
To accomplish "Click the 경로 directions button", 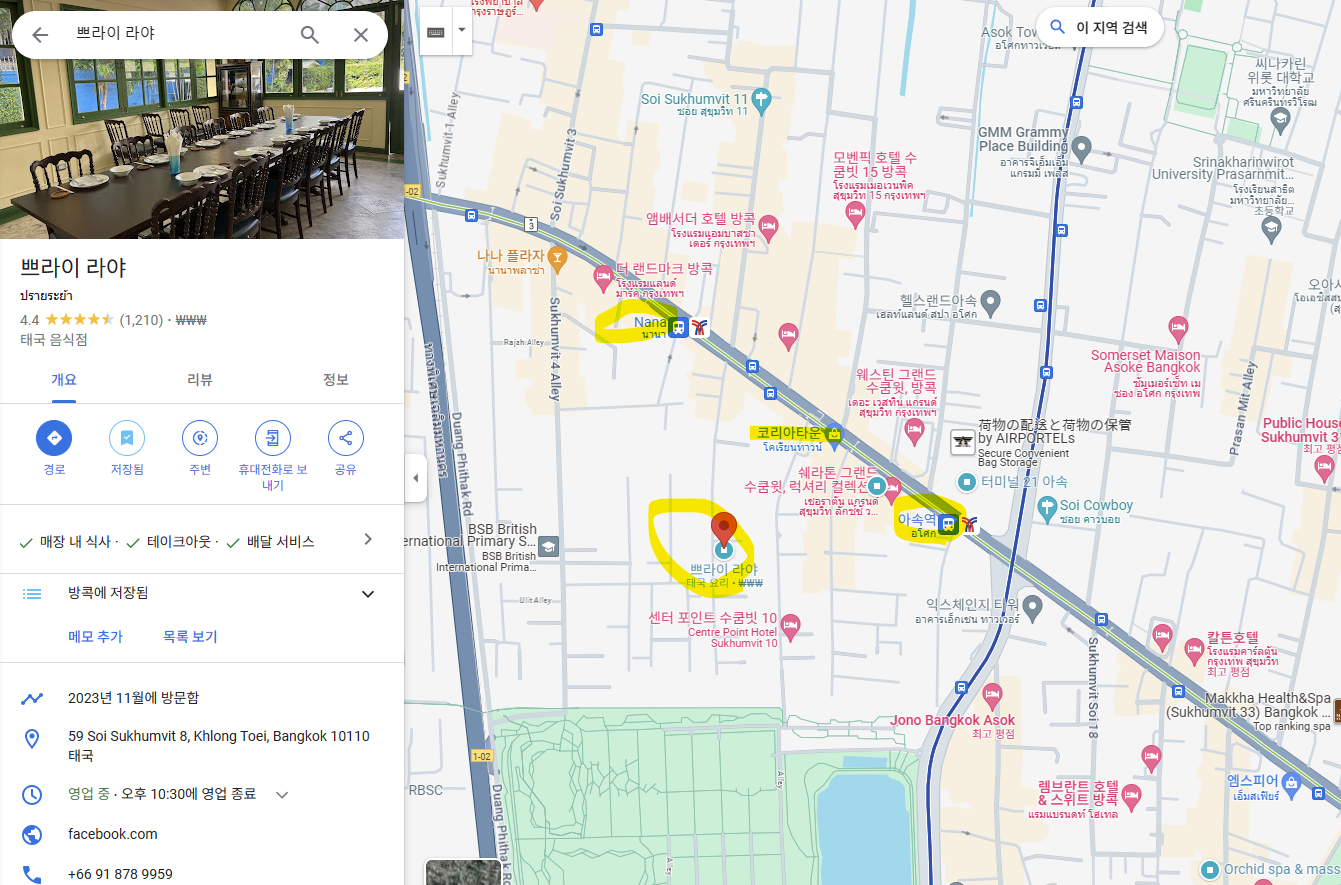I will [x=54, y=438].
